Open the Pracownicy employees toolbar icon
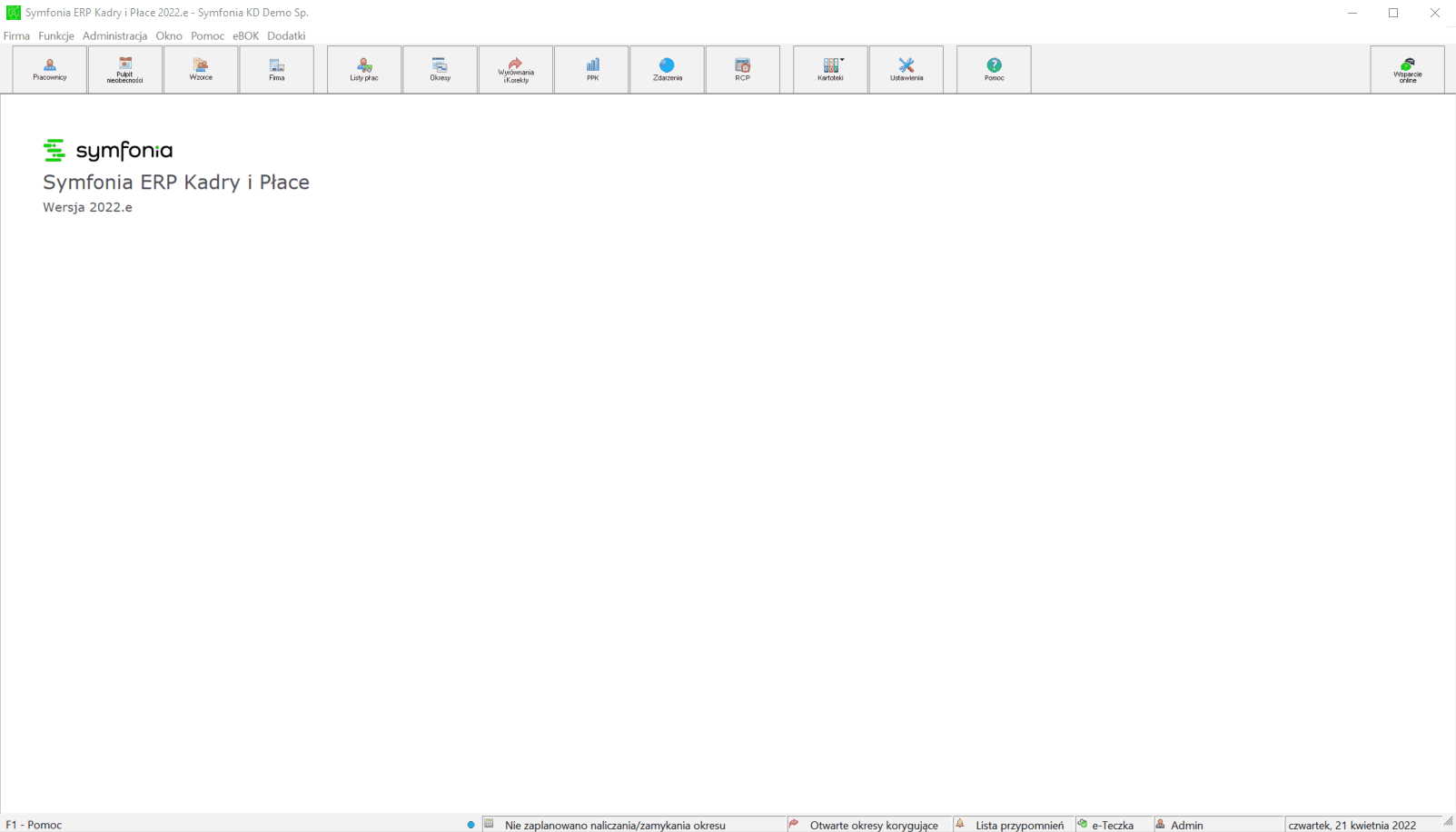The width and height of the screenshot is (1456, 832). [x=50, y=69]
